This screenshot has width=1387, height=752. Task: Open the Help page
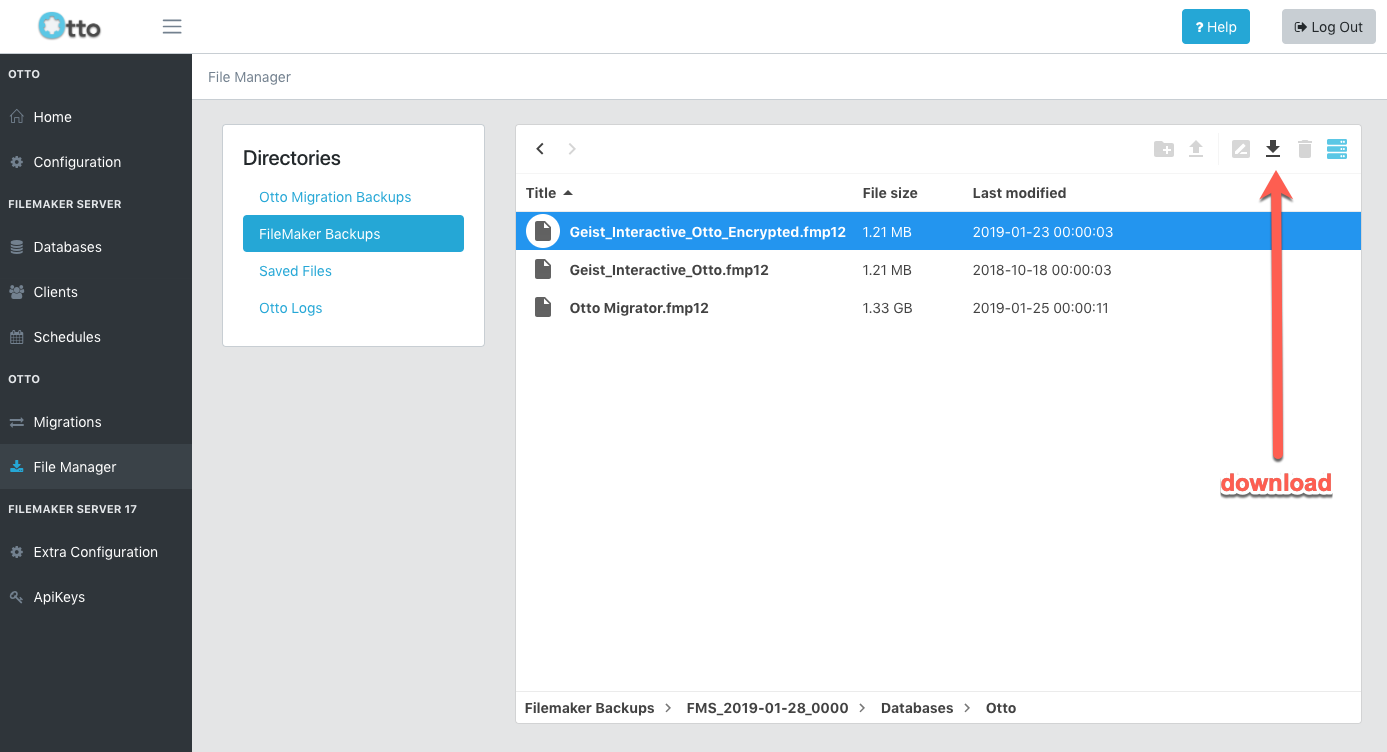[x=1216, y=27]
